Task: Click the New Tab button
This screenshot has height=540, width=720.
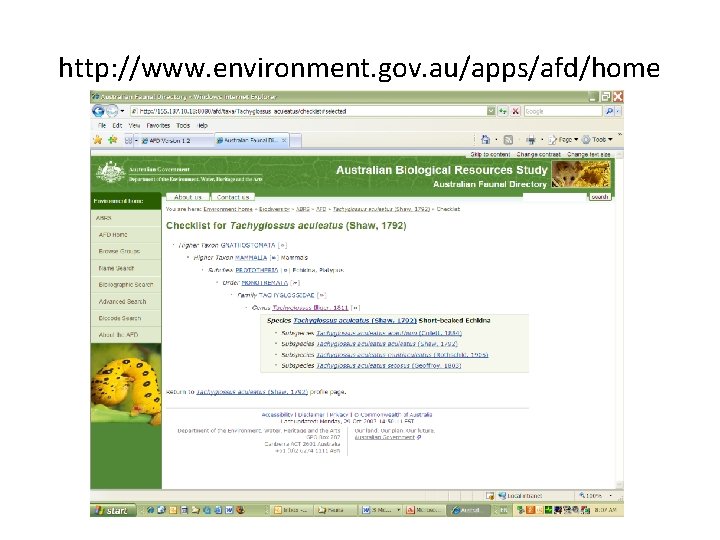Action: click(296, 141)
